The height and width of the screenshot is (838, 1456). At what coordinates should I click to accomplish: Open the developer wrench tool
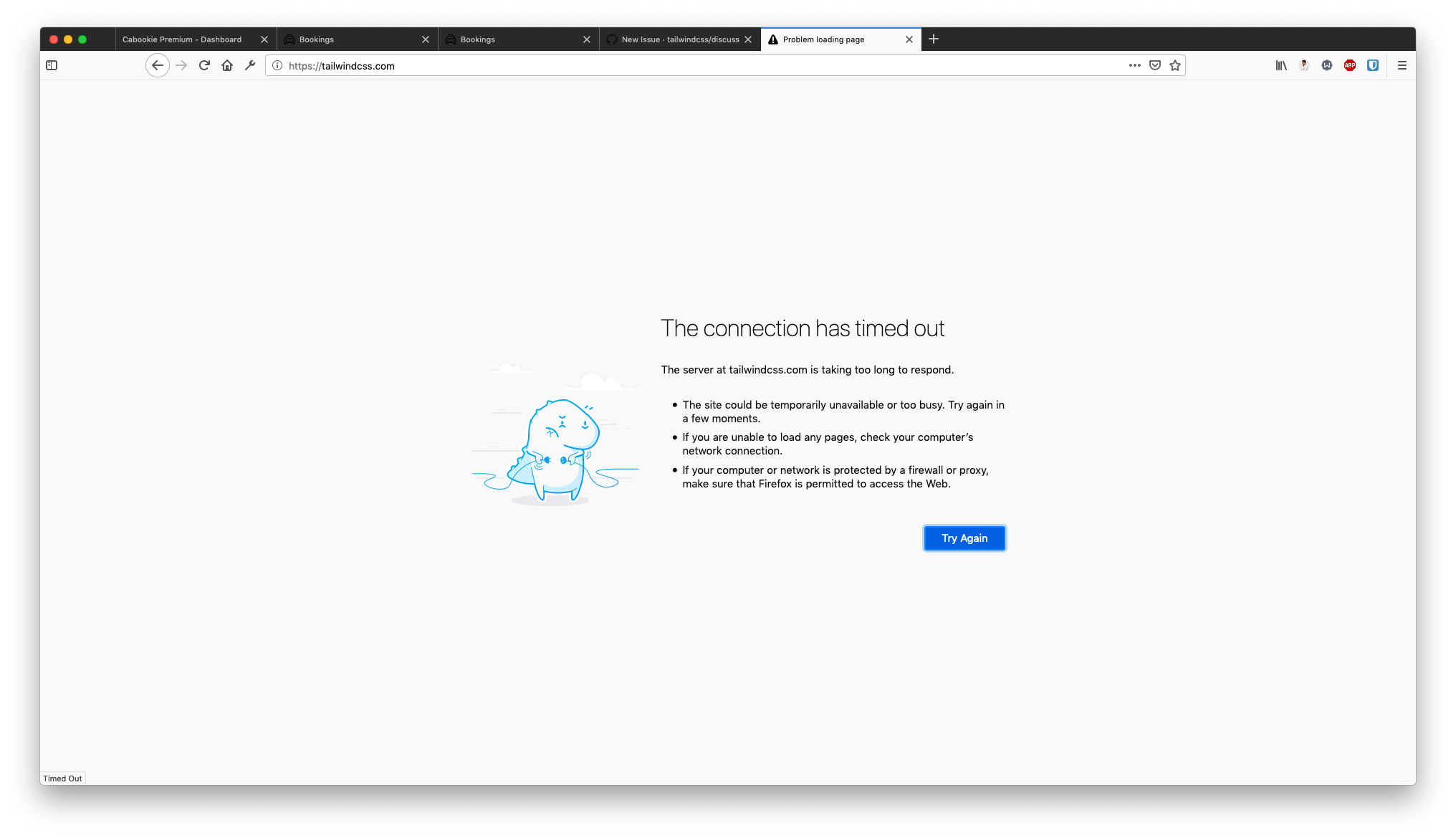point(250,65)
